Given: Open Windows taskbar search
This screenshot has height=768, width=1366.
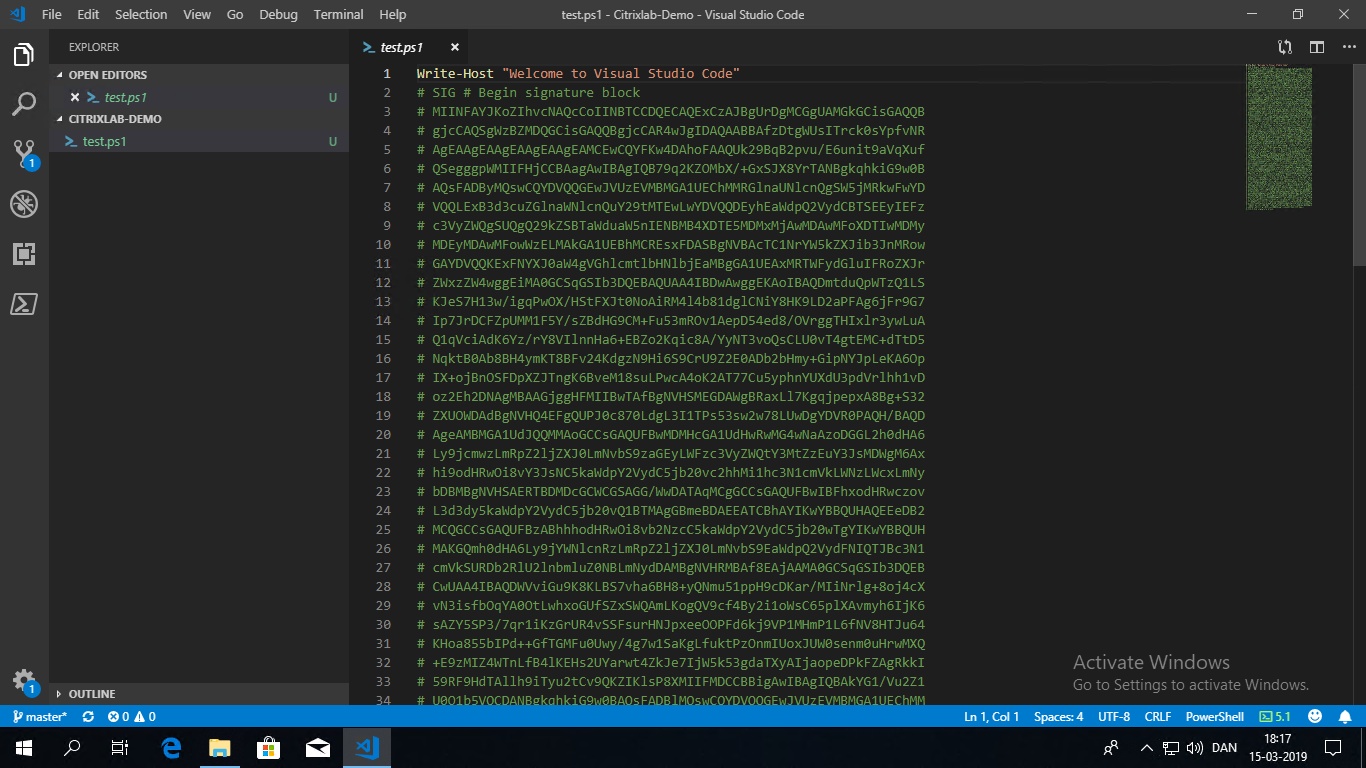Looking at the screenshot, I should [x=72, y=747].
